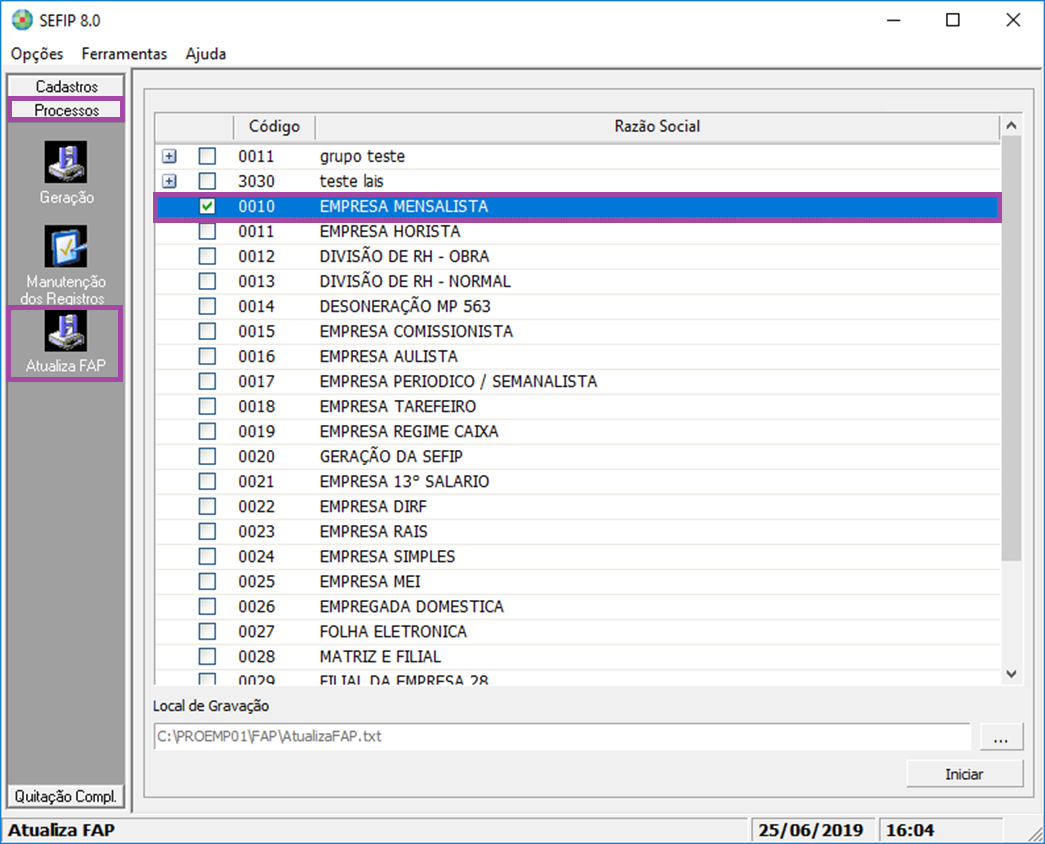This screenshot has height=844, width=1045.
Task: Click the list scrollbar up arrow
Action: pyautogui.click(x=1011, y=125)
